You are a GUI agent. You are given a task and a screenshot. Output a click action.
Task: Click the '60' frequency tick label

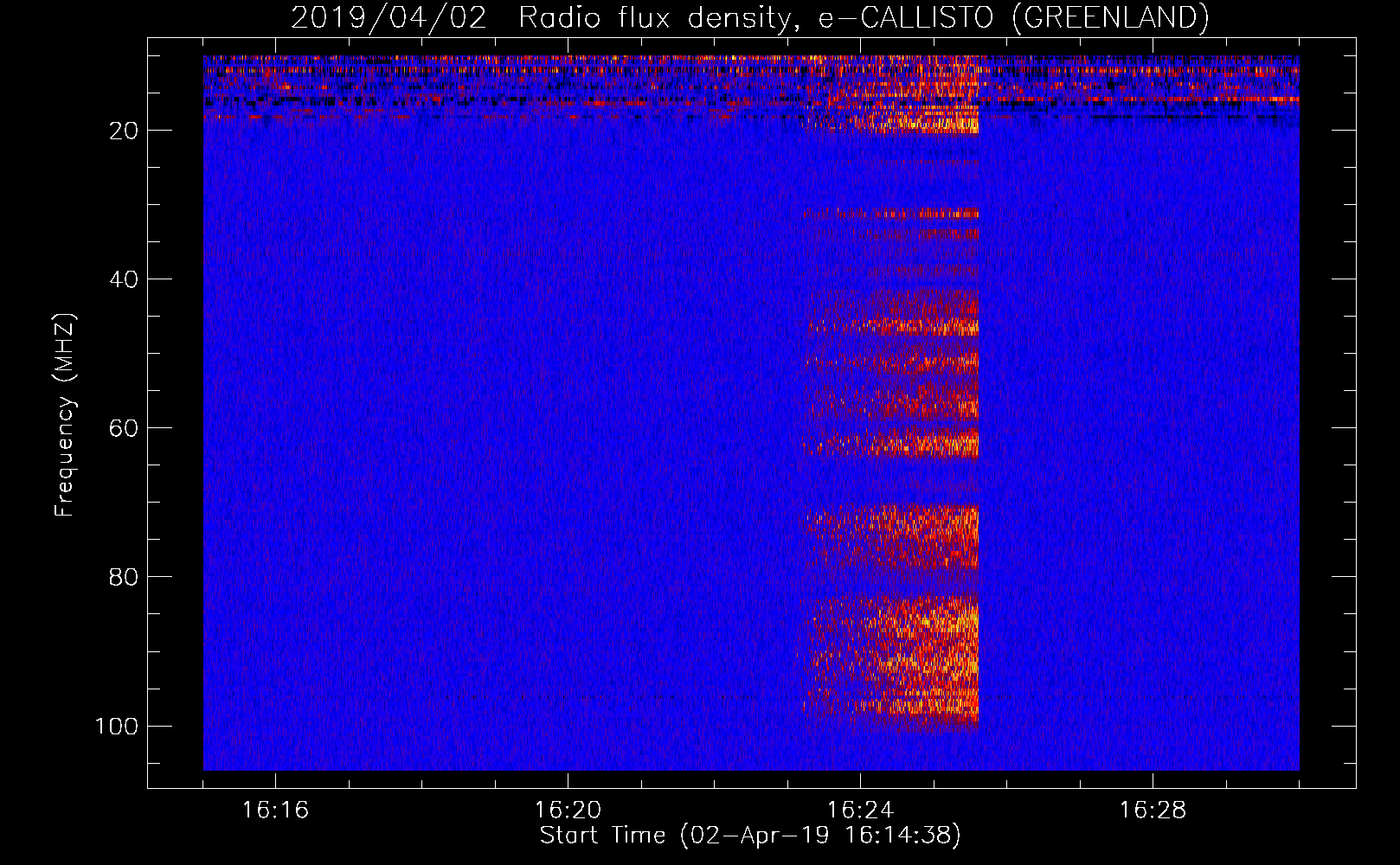tap(124, 428)
